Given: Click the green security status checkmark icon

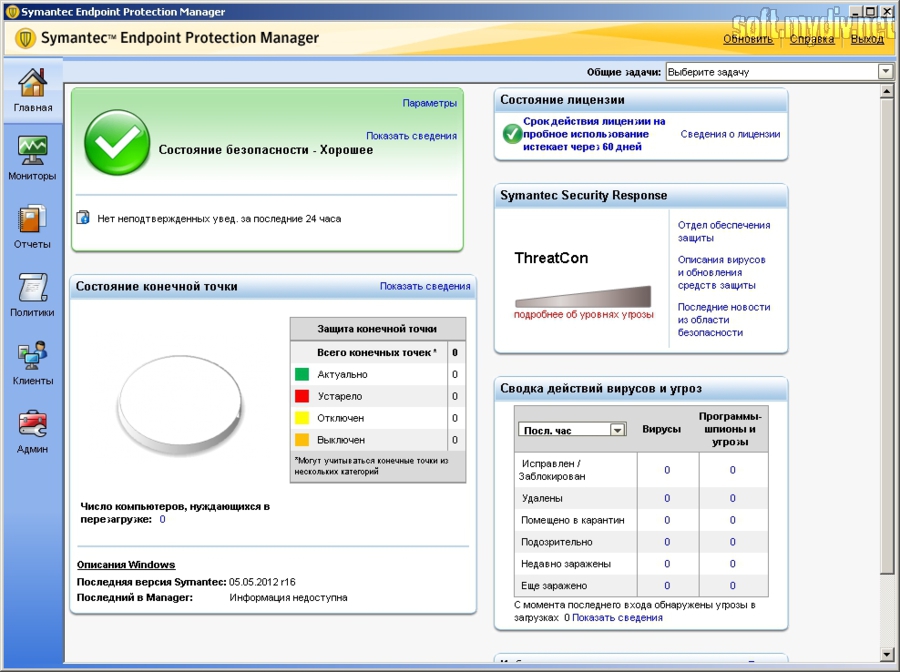Looking at the screenshot, I should (117, 142).
